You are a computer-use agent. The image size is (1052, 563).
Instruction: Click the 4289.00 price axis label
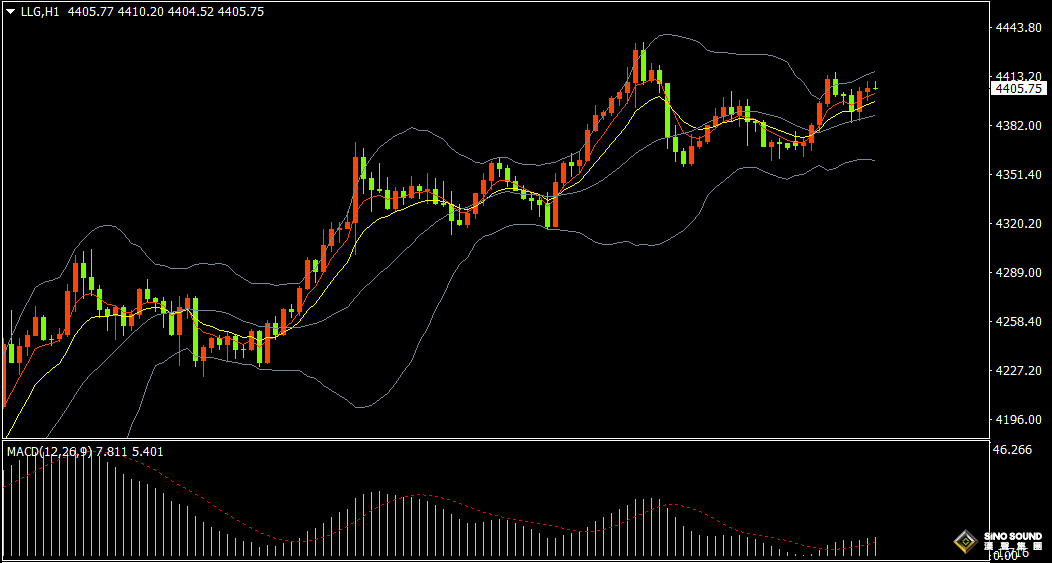(1019, 272)
